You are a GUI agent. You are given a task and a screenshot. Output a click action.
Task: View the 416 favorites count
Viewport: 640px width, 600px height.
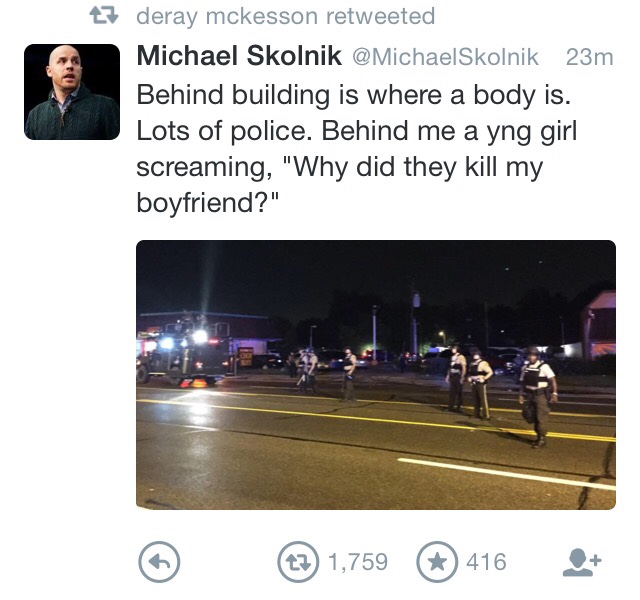click(487, 563)
